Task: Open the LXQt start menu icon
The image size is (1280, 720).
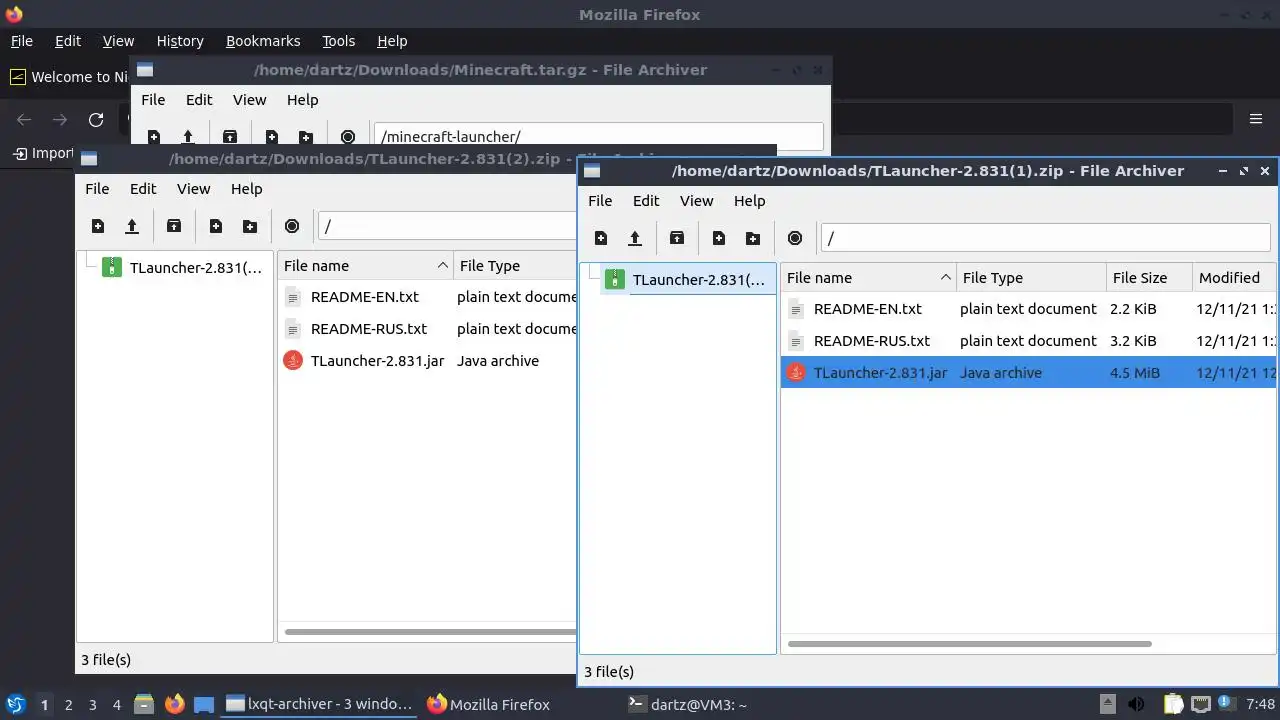Action: point(15,704)
